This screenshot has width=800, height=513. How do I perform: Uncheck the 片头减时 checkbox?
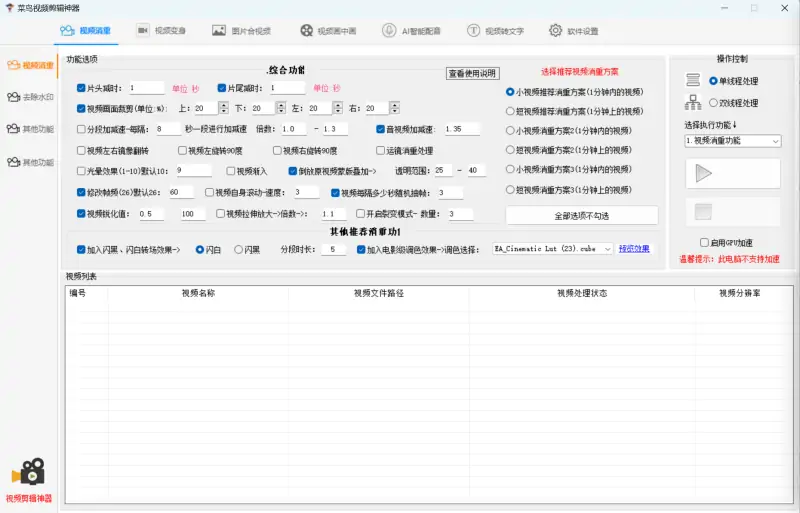[81, 88]
